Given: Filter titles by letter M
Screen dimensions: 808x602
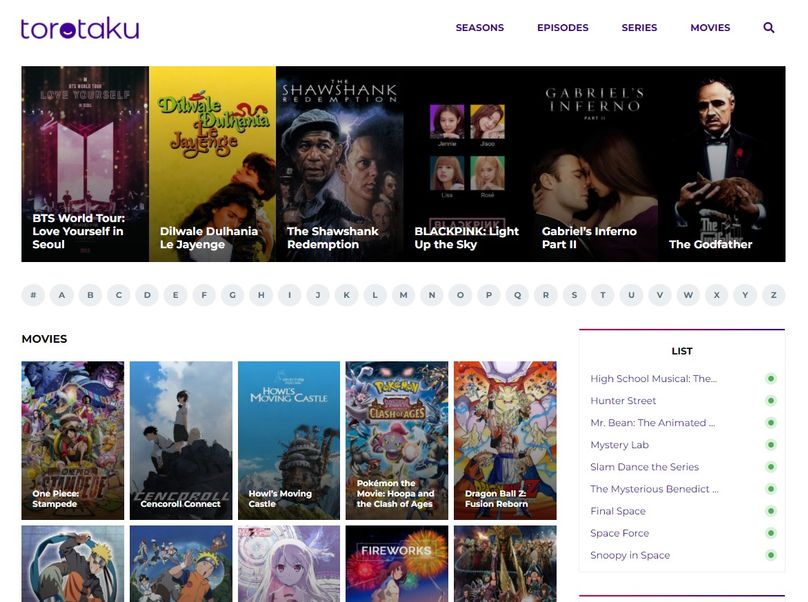Looking at the screenshot, I should click(404, 295).
